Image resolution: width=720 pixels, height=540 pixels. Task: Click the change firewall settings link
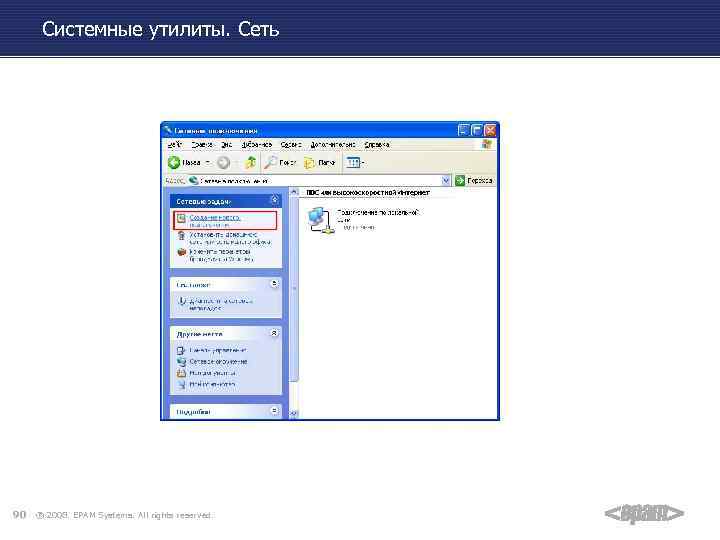coord(221,255)
